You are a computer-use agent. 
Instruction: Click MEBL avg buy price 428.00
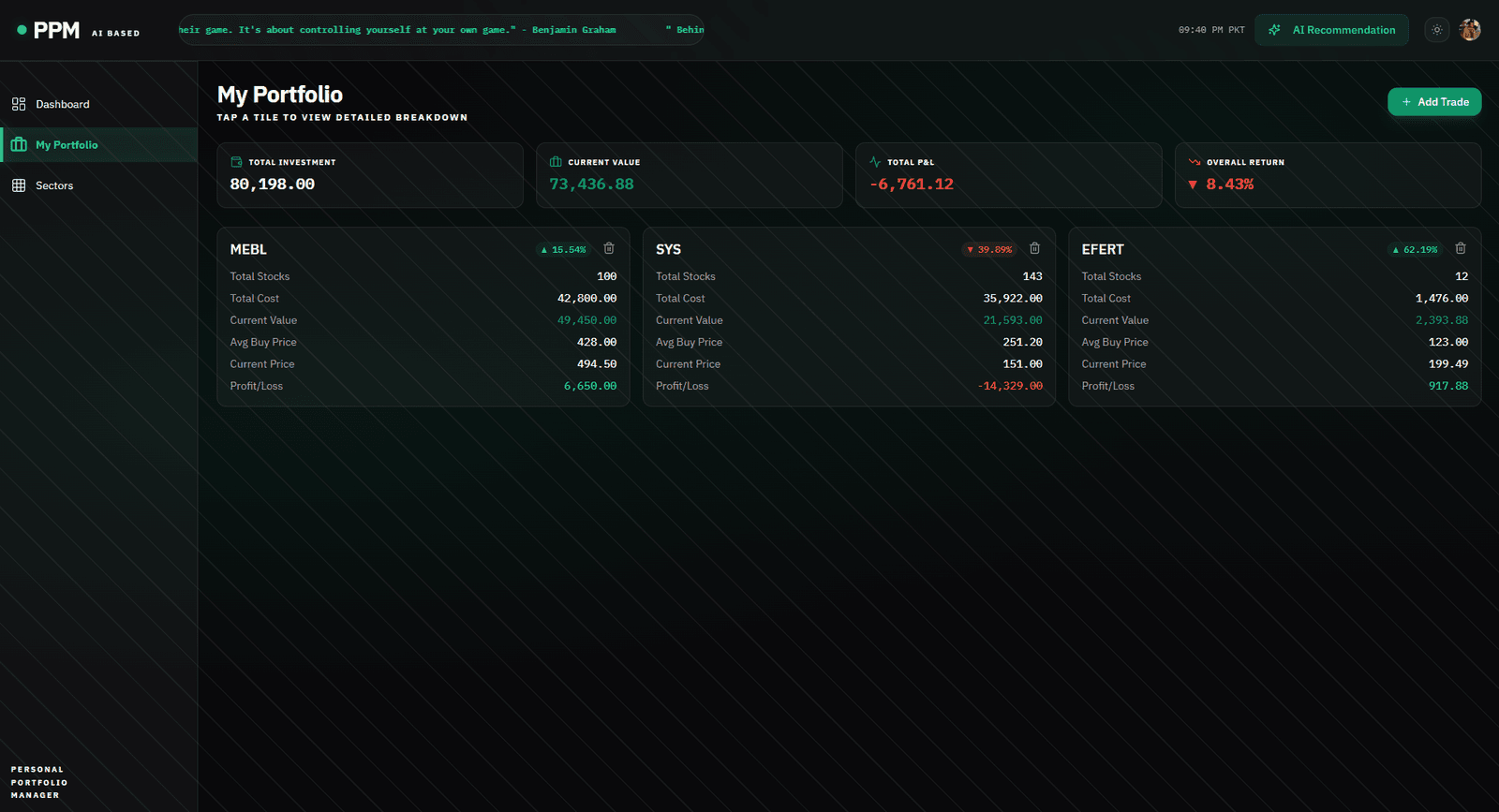(597, 343)
